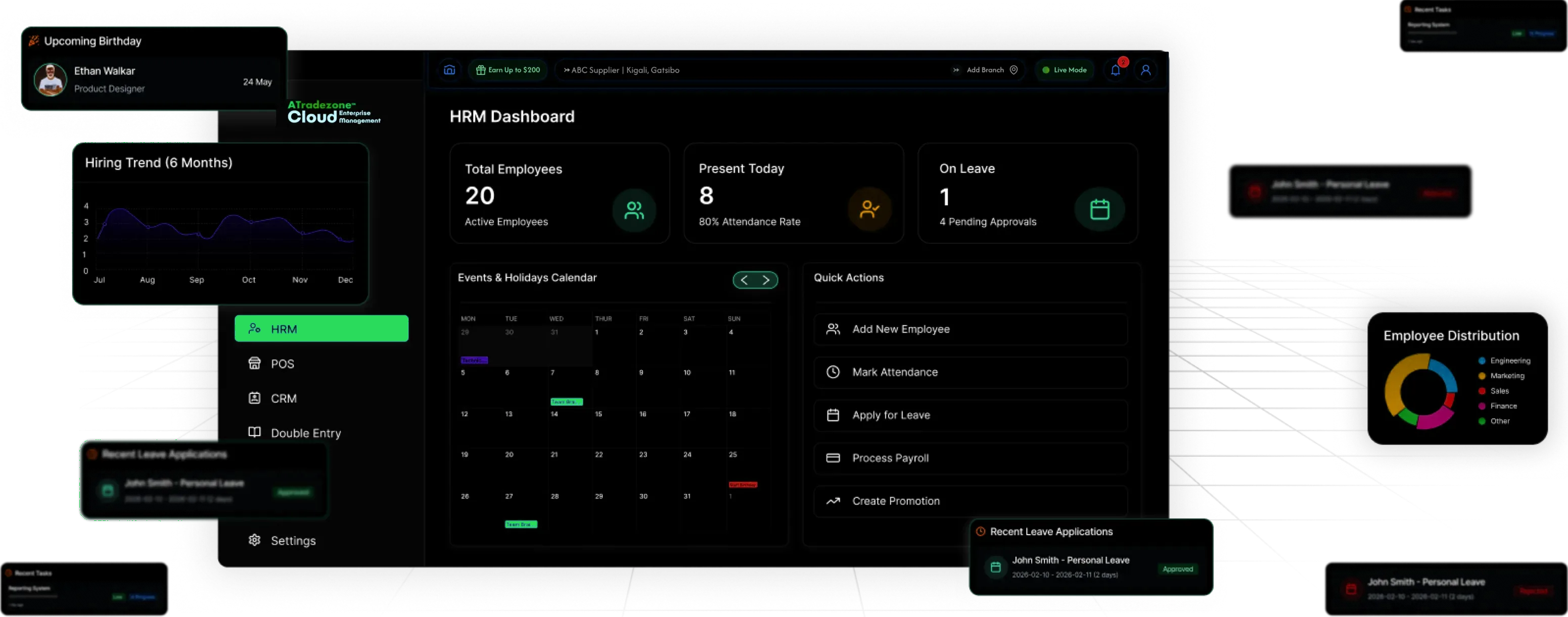Open the home icon in top bar
Image resolution: width=1568 pixels, height=617 pixels.
(449, 70)
